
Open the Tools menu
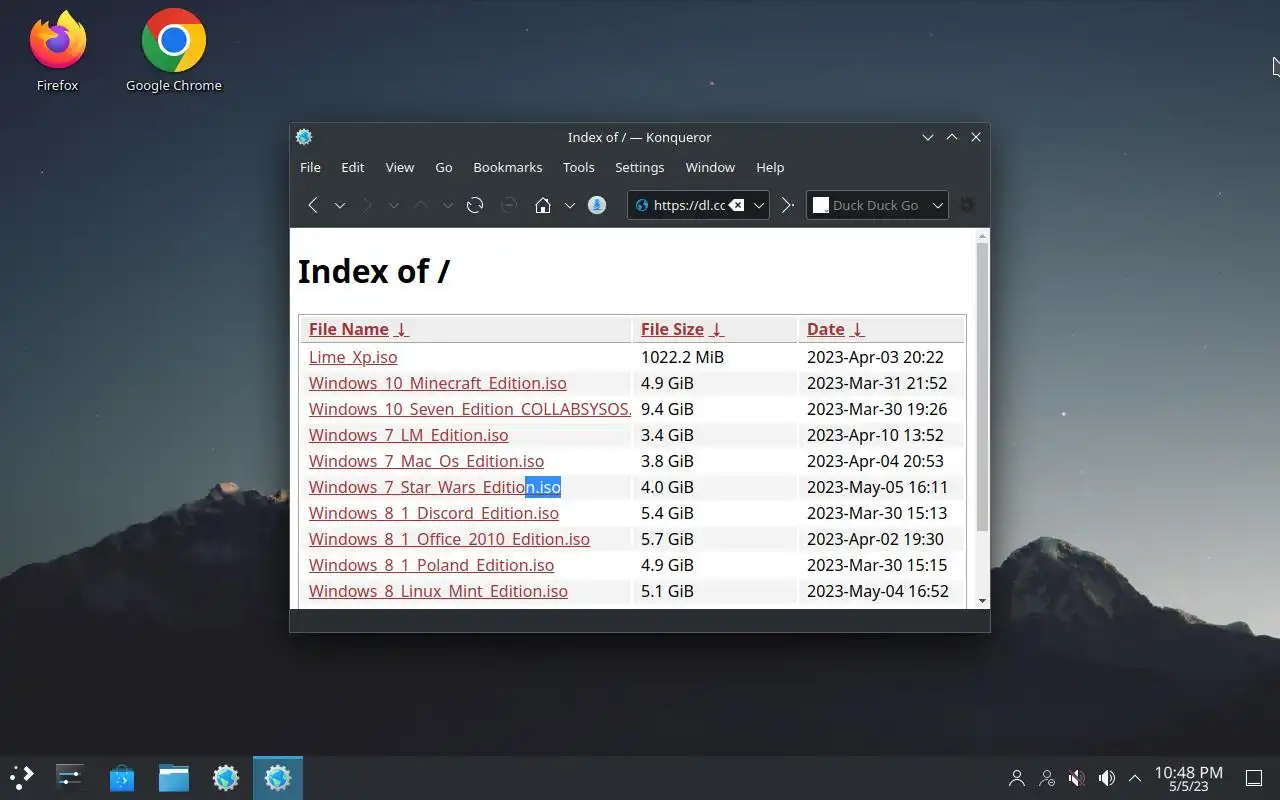[x=578, y=167]
